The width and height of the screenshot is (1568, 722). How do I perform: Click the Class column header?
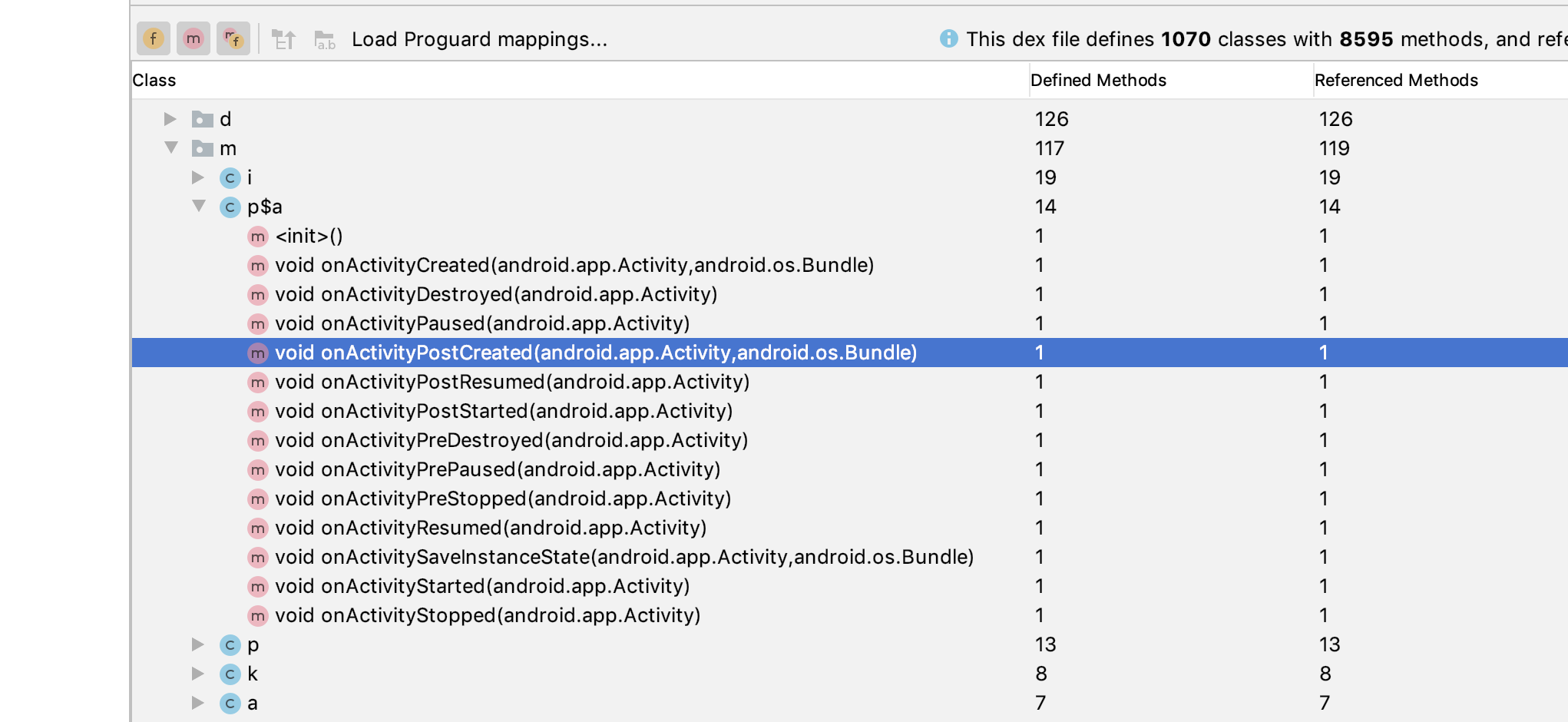(154, 80)
